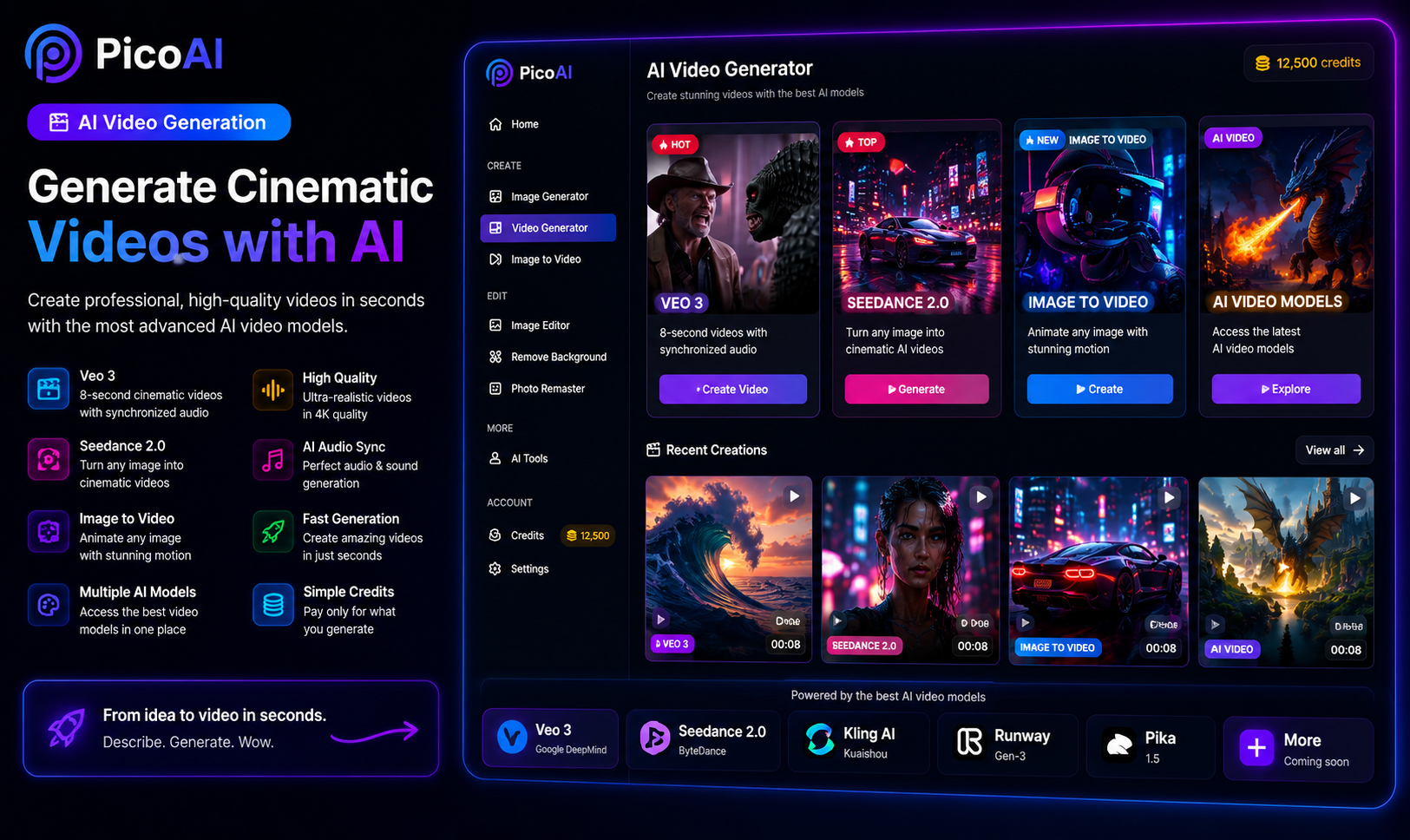The height and width of the screenshot is (840, 1410).
Task: Click the 'From idea to video in seconds.' text
Action: point(214,715)
